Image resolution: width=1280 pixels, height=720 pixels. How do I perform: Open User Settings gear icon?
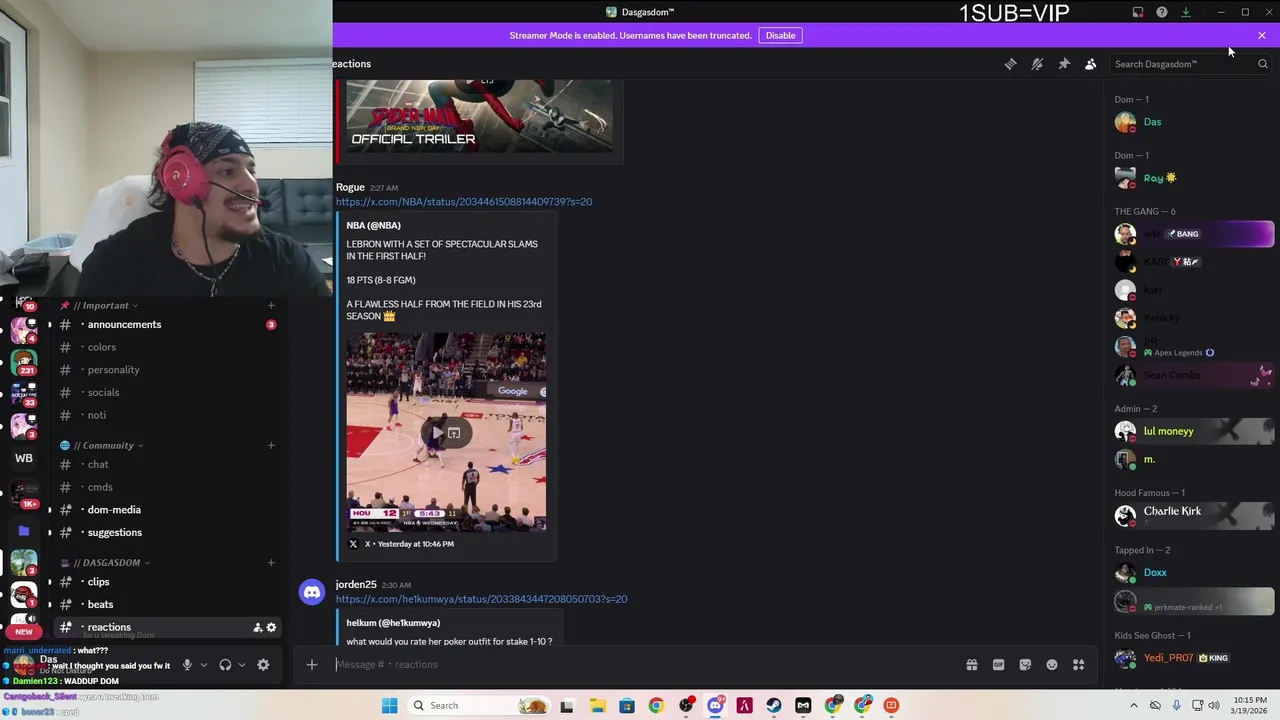pyautogui.click(x=263, y=665)
